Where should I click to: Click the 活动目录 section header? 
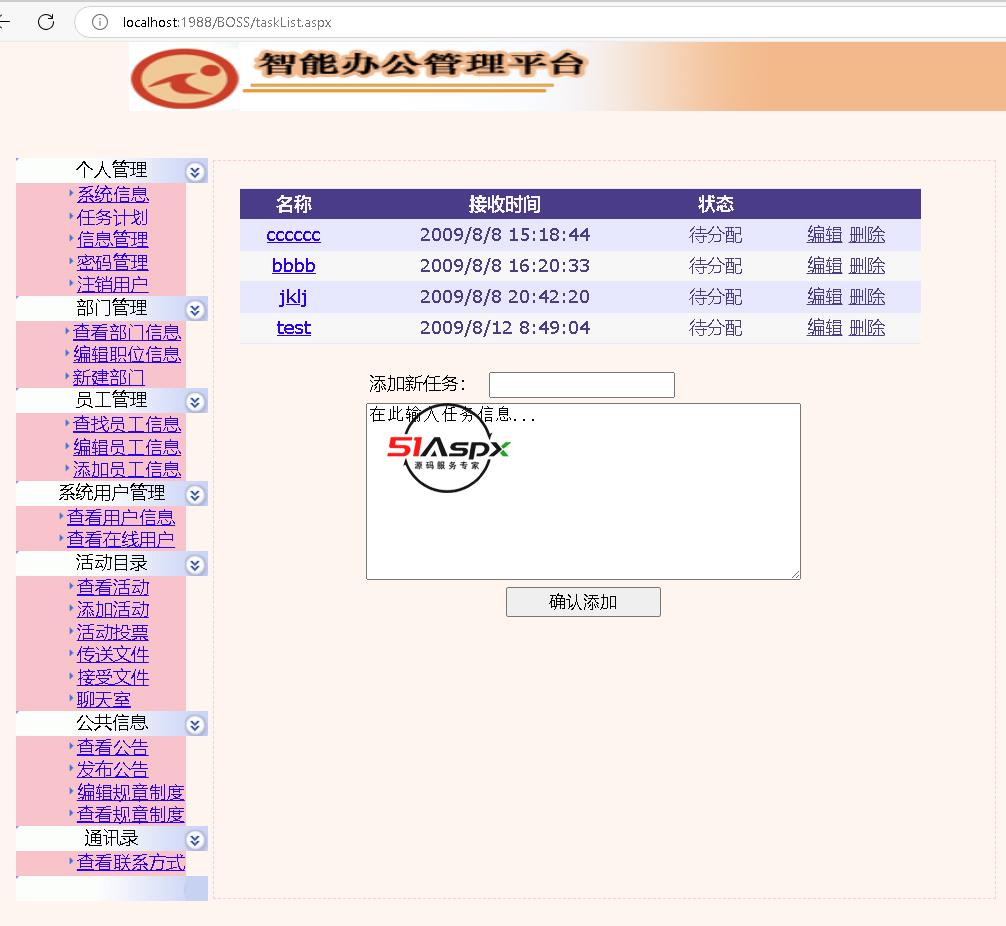(112, 563)
